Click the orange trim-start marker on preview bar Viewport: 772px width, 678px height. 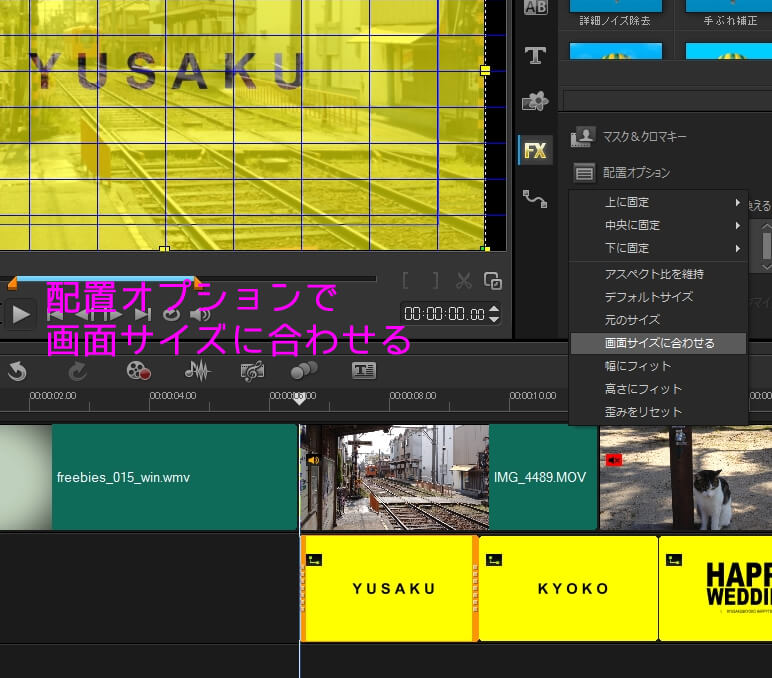(x=13, y=283)
